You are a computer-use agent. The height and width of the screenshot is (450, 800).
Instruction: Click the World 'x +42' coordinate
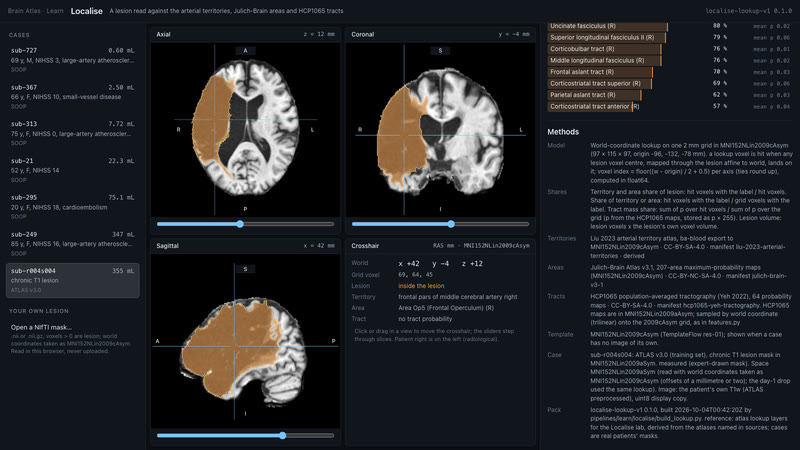click(409, 264)
